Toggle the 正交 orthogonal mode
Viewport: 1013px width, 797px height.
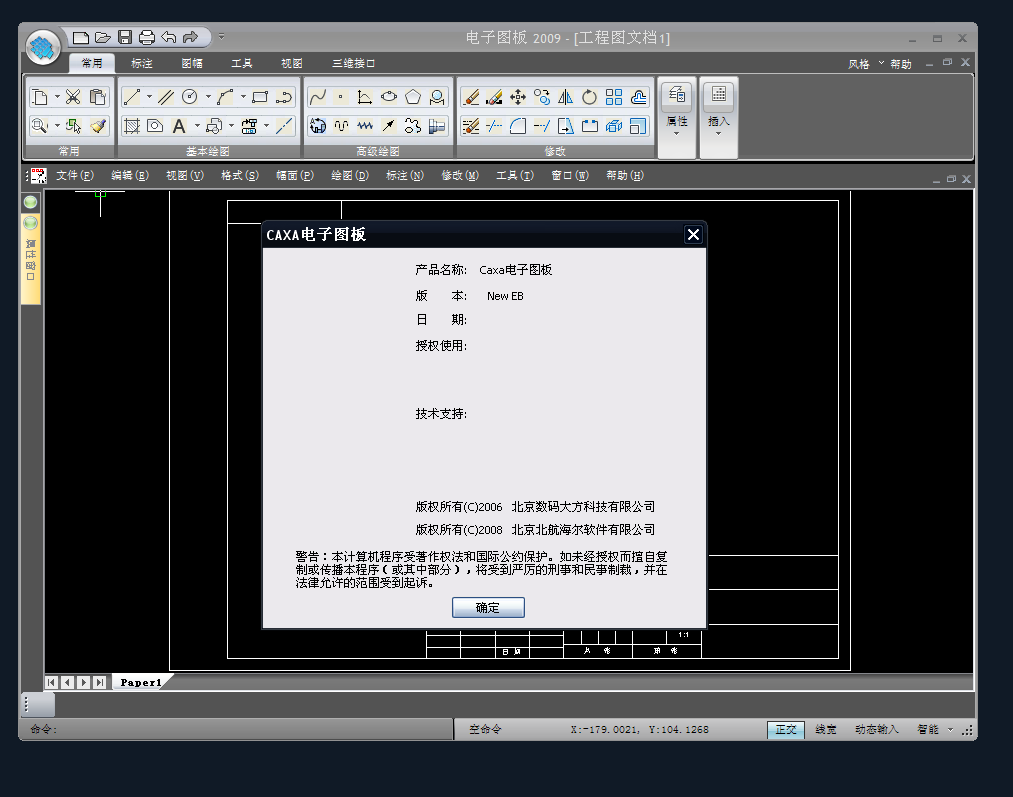(786, 730)
